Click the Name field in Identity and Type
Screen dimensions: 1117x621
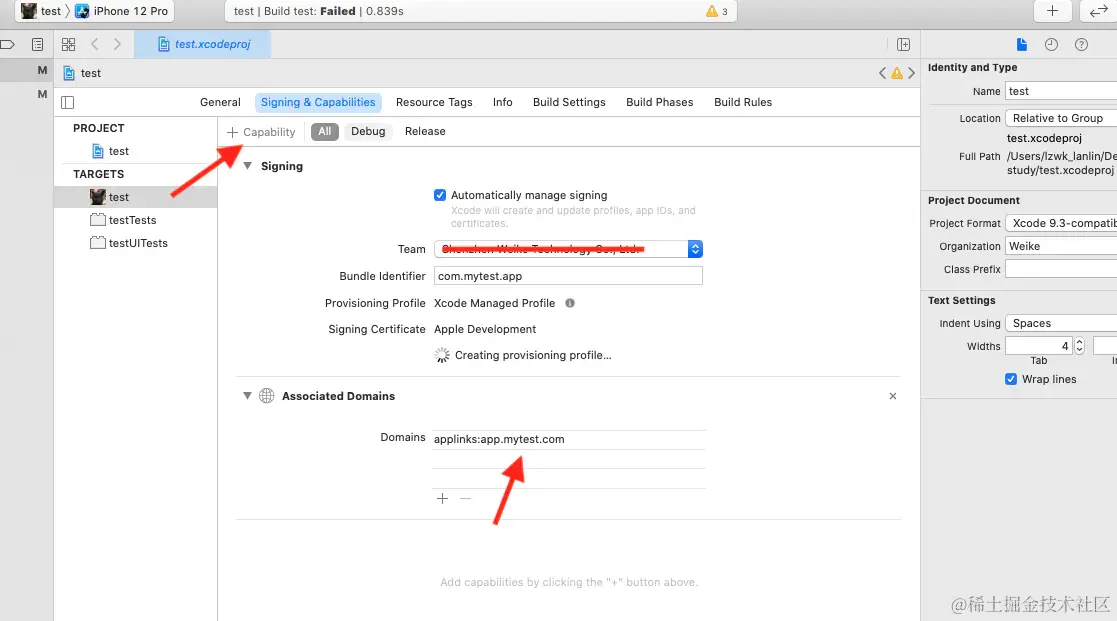(x=1061, y=91)
